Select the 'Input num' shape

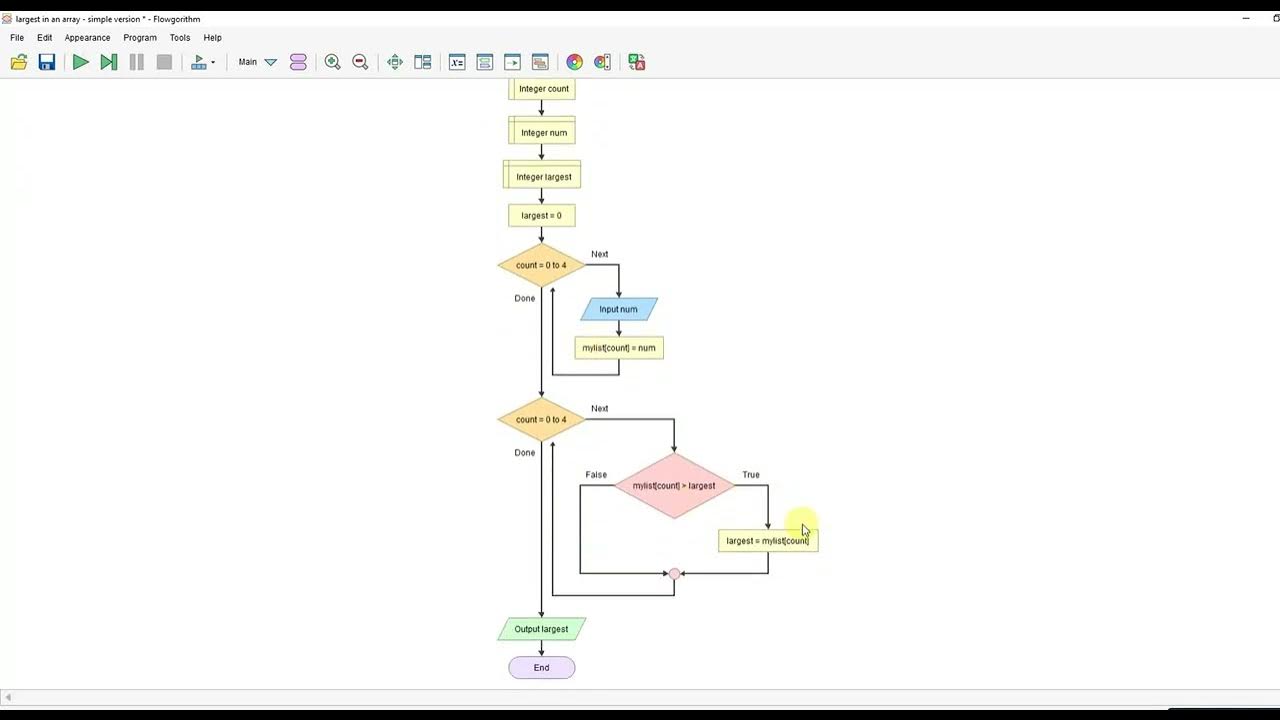(x=619, y=310)
